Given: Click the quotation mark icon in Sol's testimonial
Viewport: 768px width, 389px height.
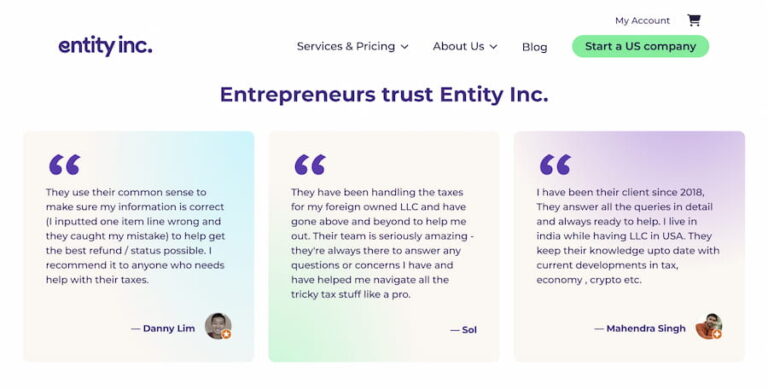Looking at the screenshot, I should (x=310, y=165).
